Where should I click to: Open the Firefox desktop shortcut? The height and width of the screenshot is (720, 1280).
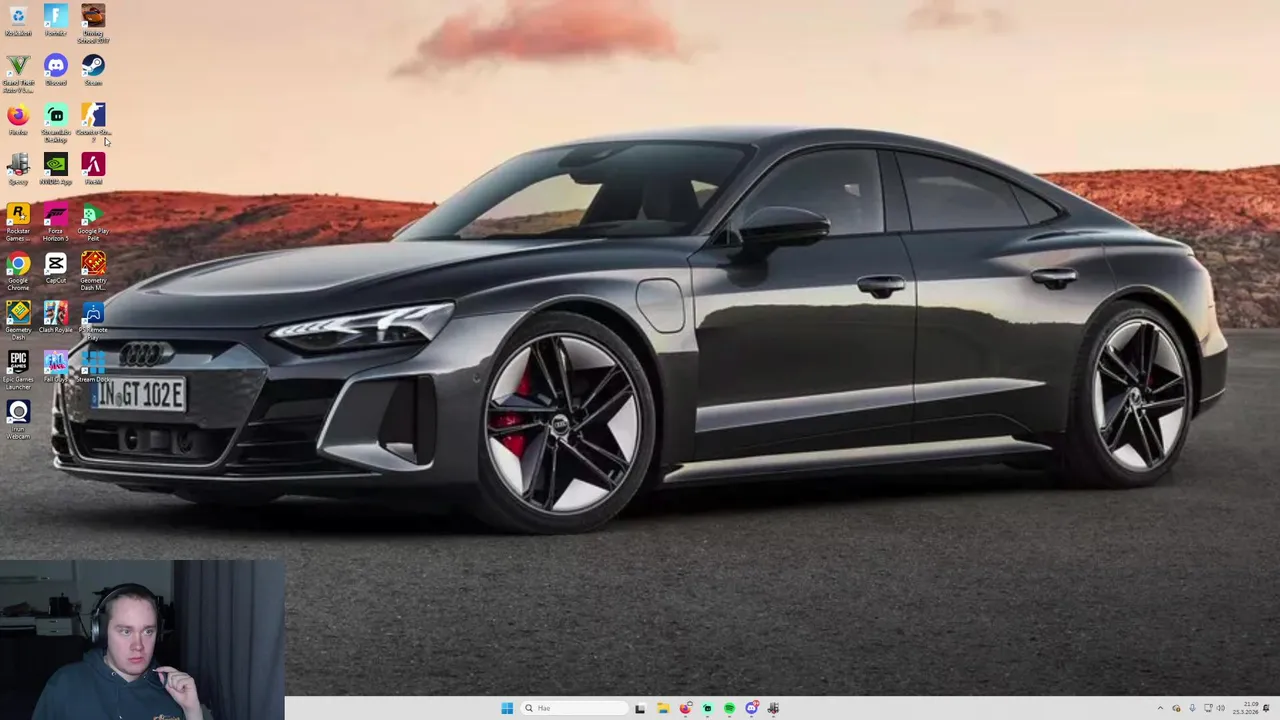coord(18,120)
